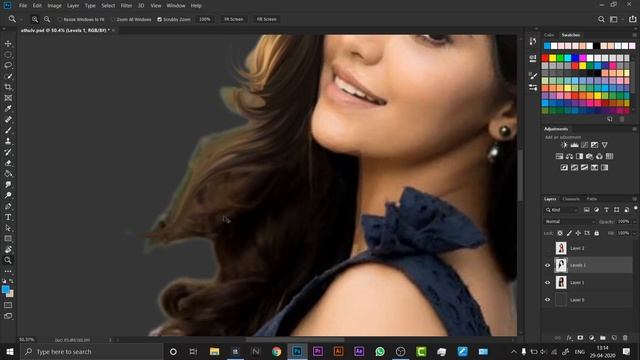Hide the Levels 1 layer

click(x=548, y=265)
